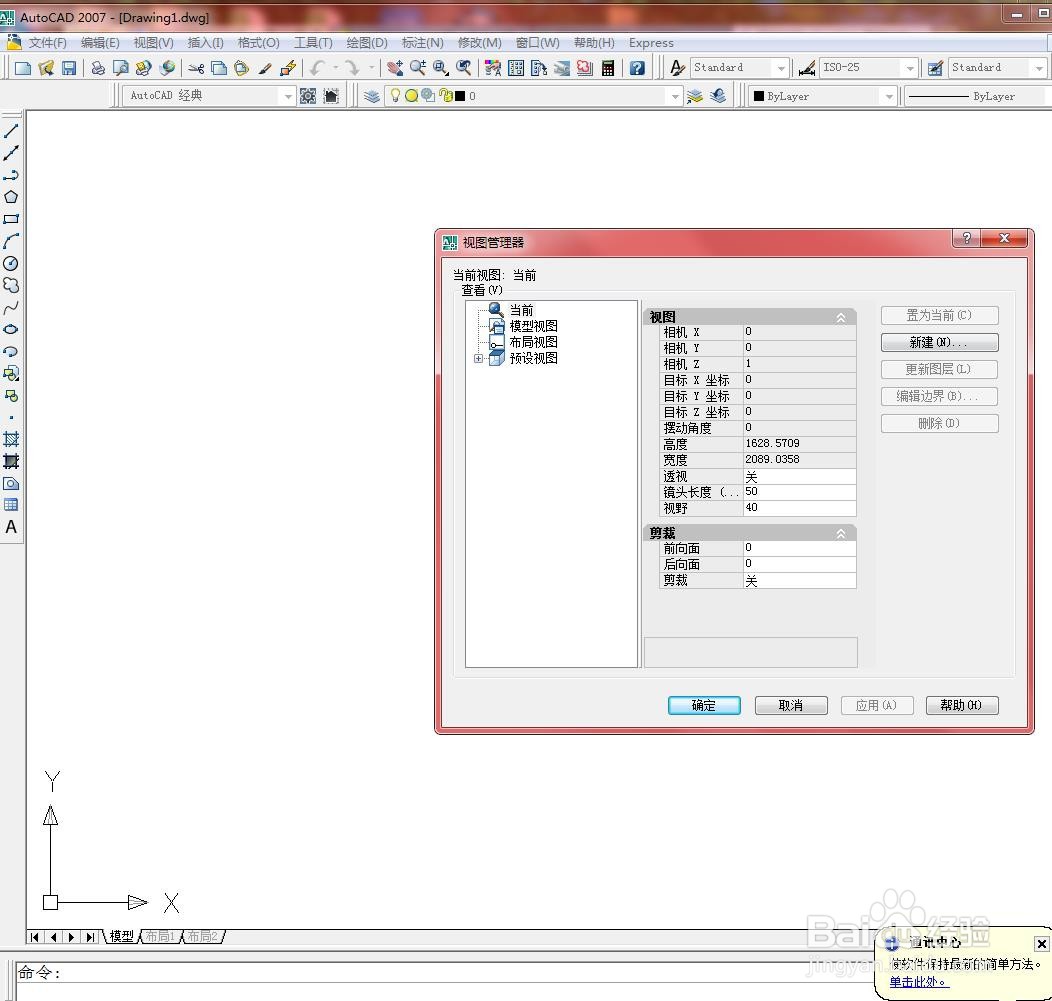1052x1001 pixels.
Task: Select the Polygon tool
Action: click(11, 197)
